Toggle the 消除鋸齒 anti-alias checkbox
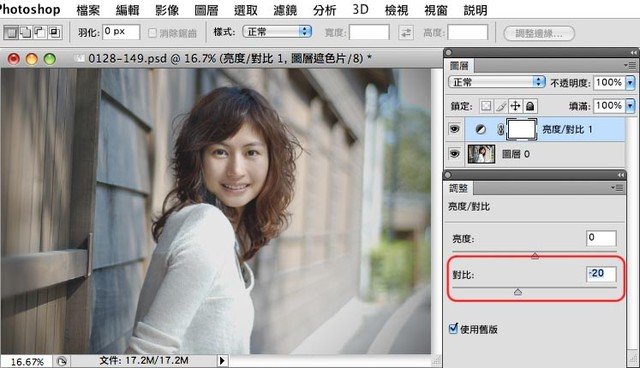 coord(152,33)
